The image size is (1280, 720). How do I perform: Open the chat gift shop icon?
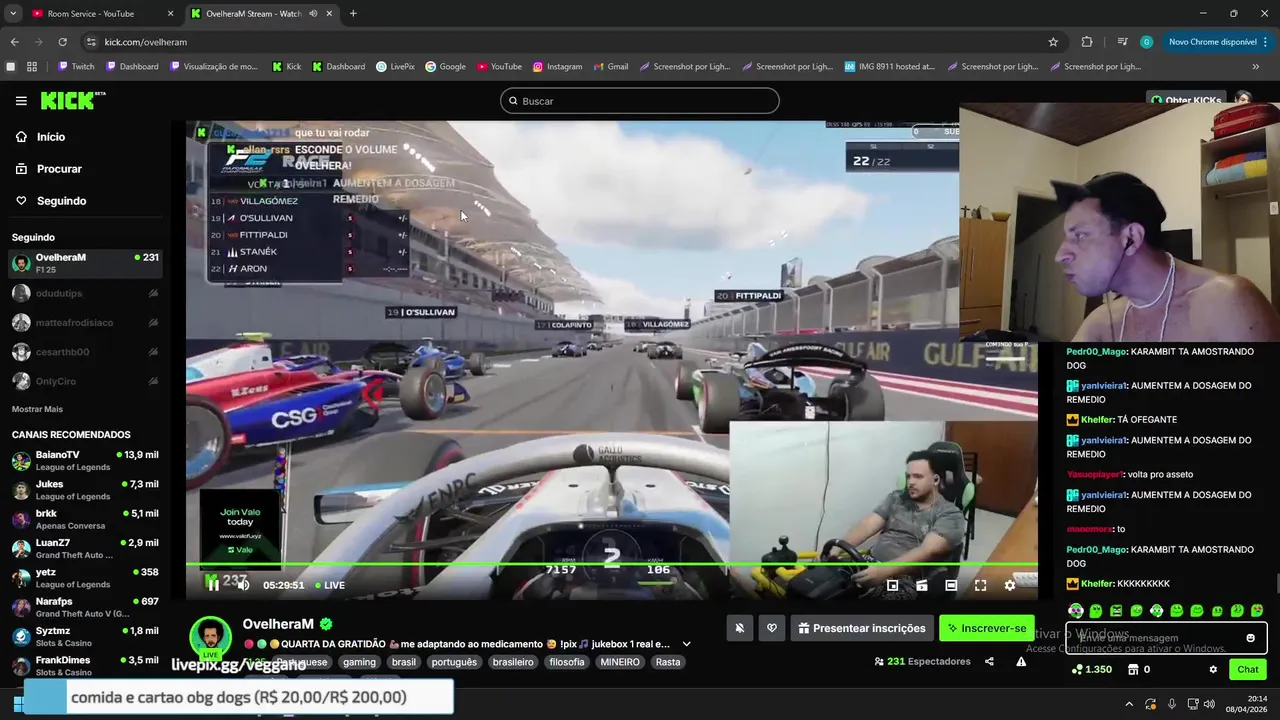[1134, 669]
